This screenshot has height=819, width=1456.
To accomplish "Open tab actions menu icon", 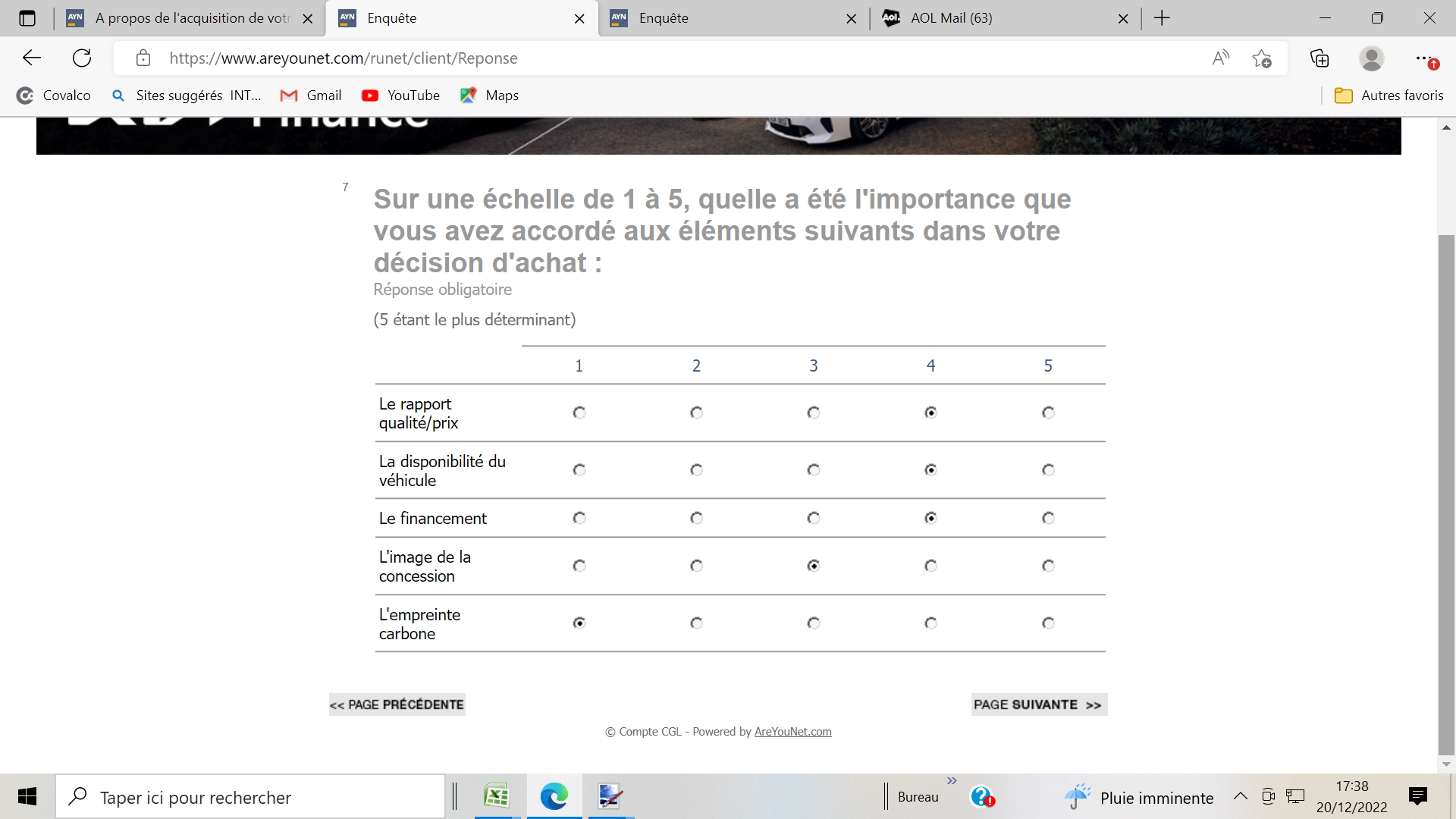I will click(x=27, y=18).
